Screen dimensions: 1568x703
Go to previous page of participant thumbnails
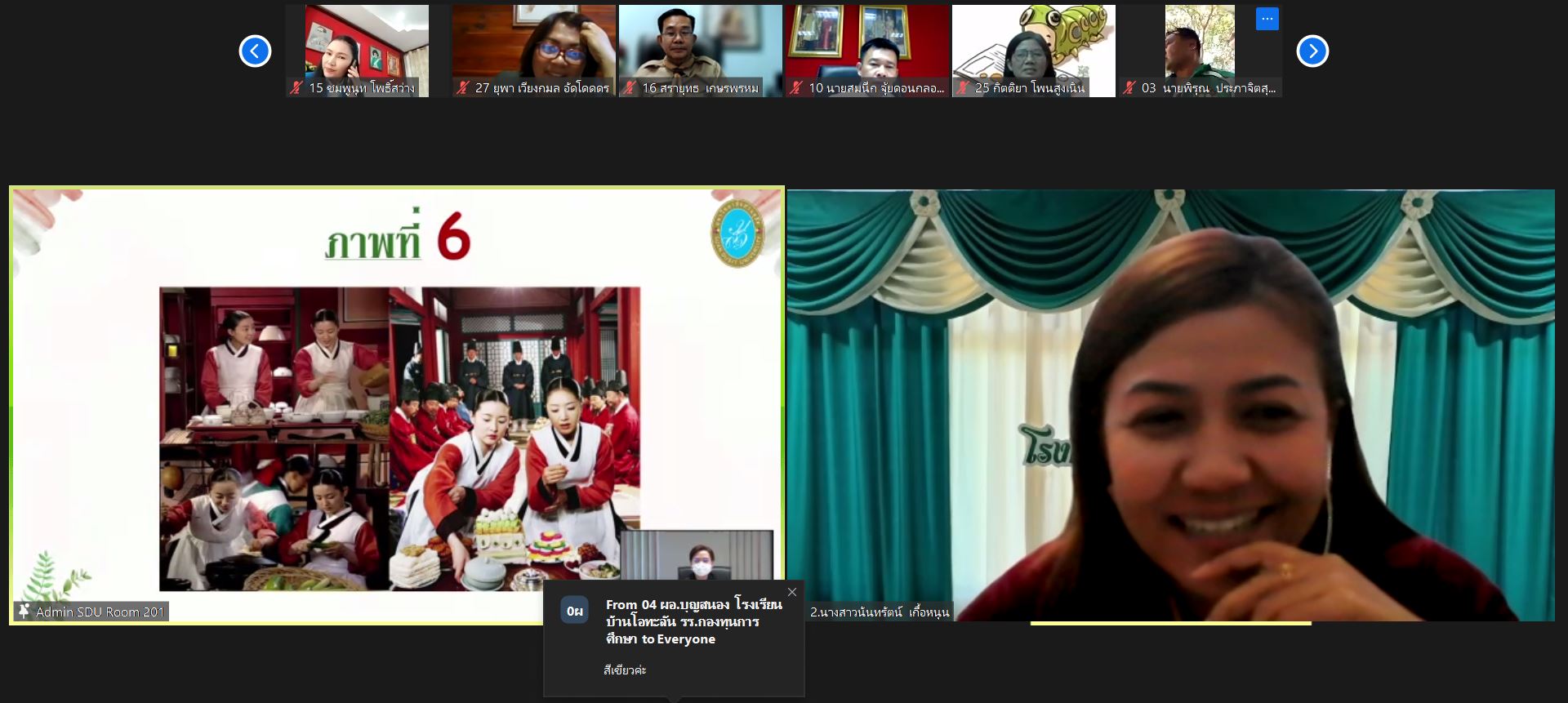point(255,51)
